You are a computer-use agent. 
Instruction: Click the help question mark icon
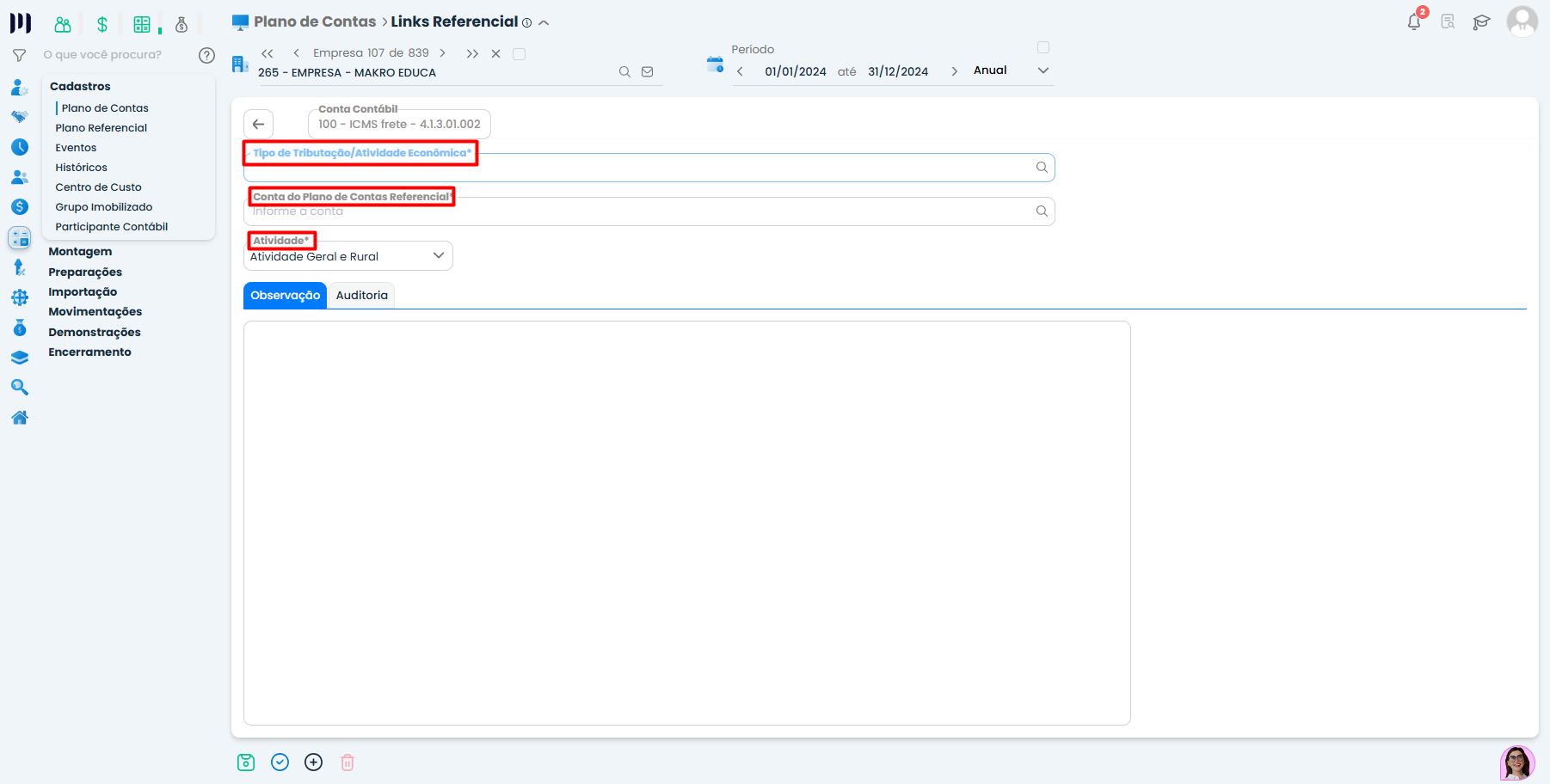pyautogui.click(x=206, y=55)
